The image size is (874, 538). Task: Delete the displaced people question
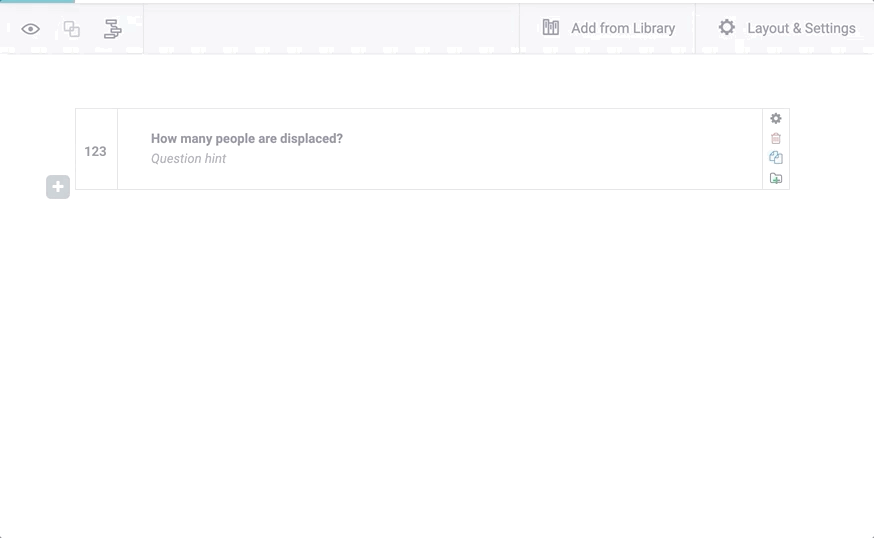[x=776, y=139]
